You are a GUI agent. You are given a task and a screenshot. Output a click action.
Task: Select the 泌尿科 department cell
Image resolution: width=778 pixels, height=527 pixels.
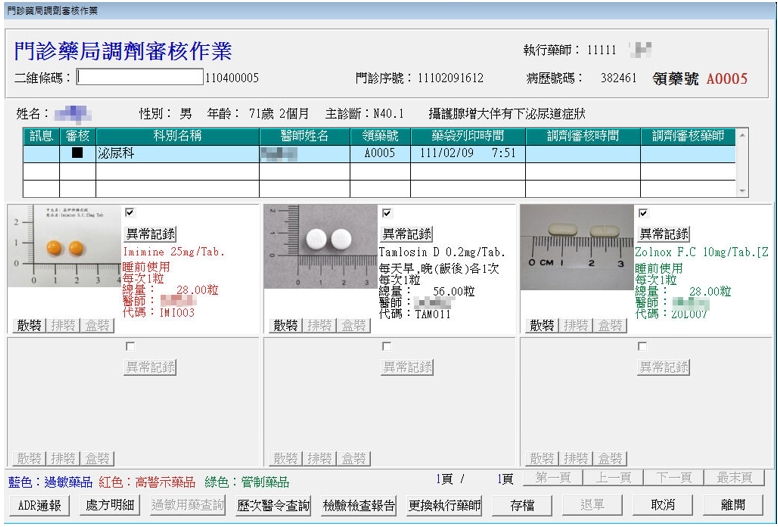[178, 153]
